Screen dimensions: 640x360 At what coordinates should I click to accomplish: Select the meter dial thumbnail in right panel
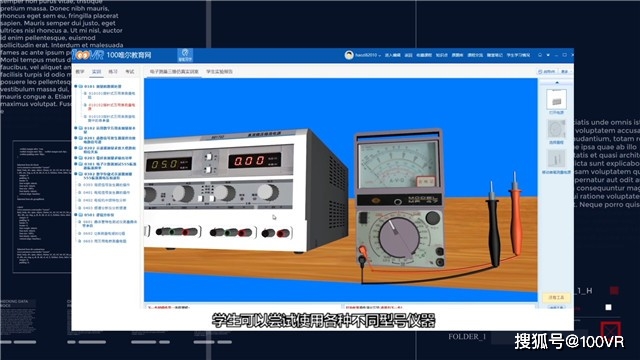click(556, 130)
